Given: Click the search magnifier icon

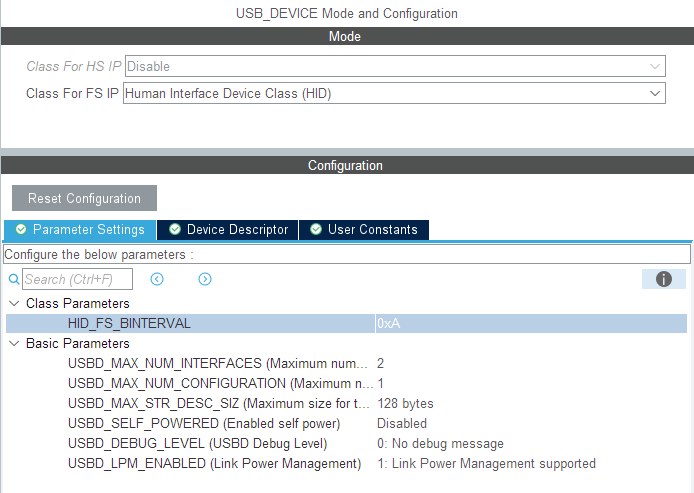Looking at the screenshot, I should pos(14,279).
